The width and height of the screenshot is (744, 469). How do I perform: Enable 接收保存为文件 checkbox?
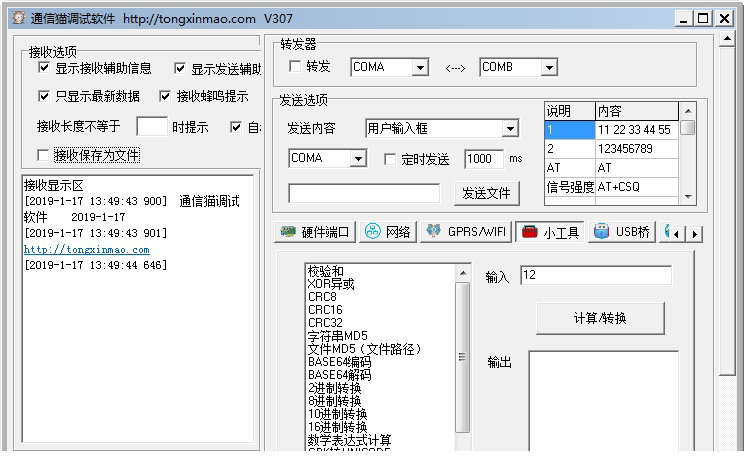(x=43, y=155)
